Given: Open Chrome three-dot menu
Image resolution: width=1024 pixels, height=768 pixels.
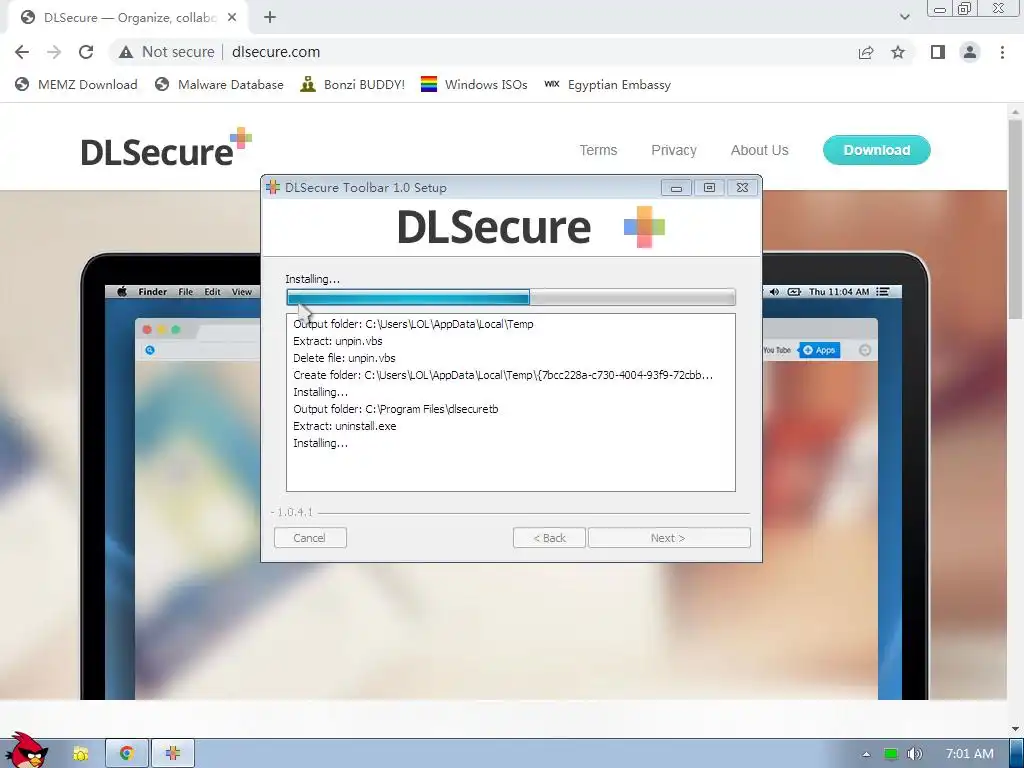Looking at the screenshot, I should [1002, 52].
